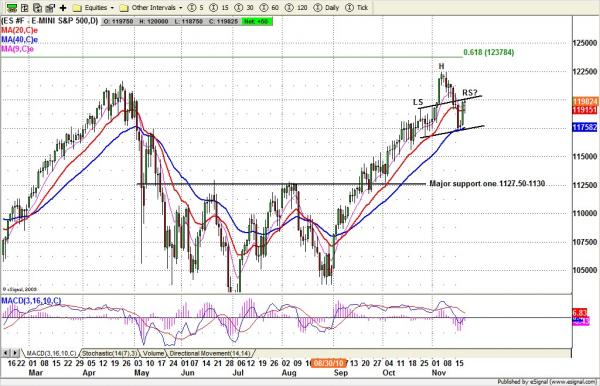Click the ES #F E-MINI S&P 500,D symbol title
The width and height of the screenshot is (600, 386).
coord(50,21)
